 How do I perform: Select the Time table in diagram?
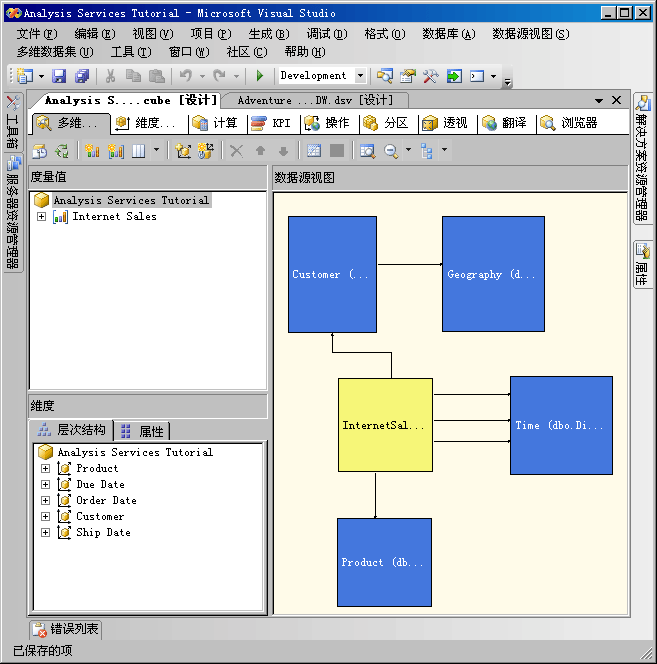[561, 425]
